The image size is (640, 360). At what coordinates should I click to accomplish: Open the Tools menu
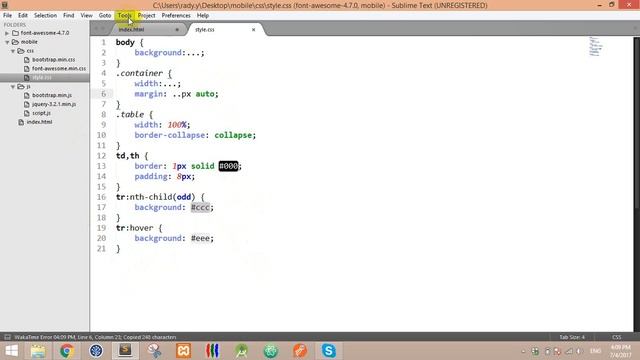tap(124, 16)
